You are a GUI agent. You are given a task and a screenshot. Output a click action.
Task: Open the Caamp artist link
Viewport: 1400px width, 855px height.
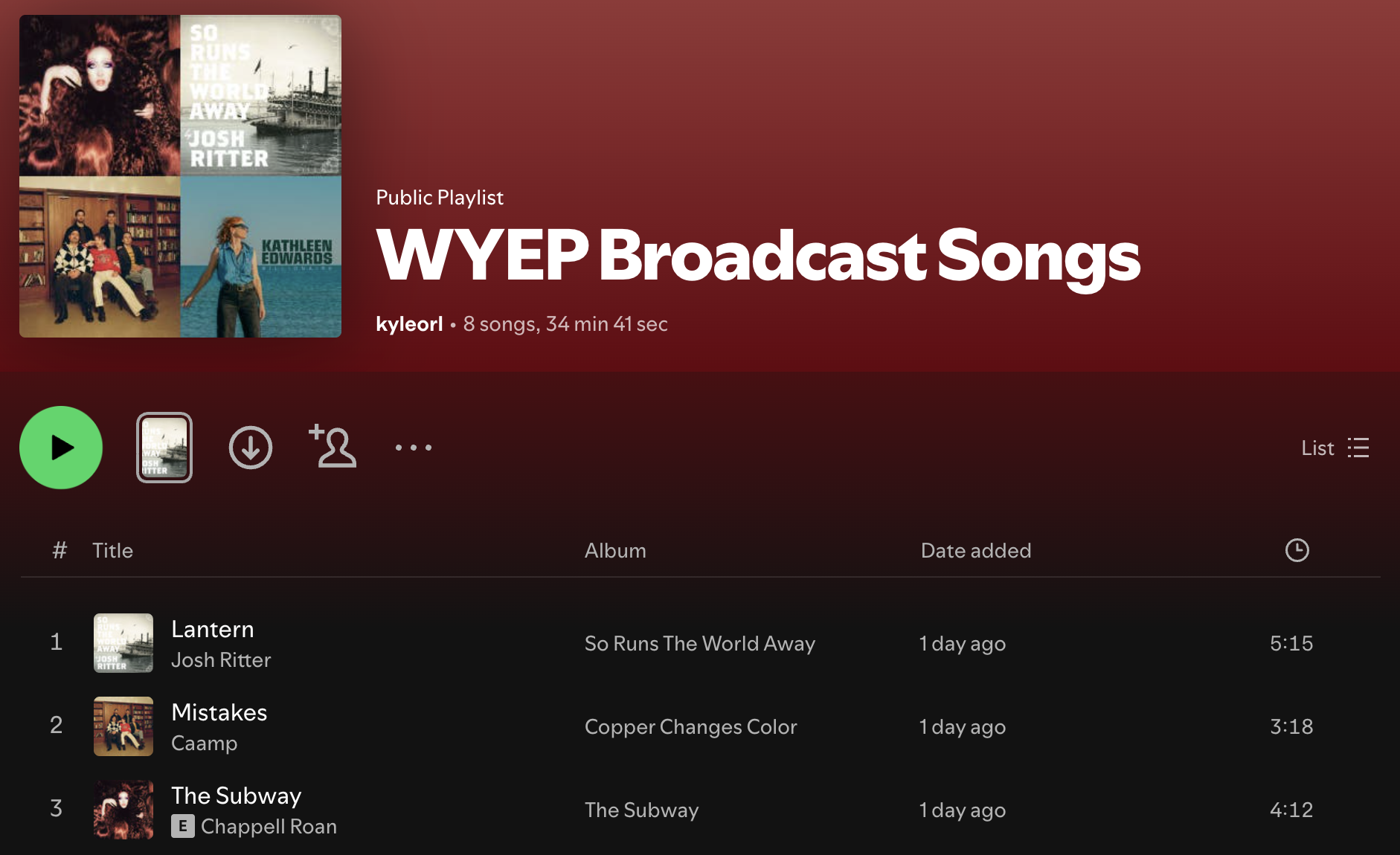point(205,743)
